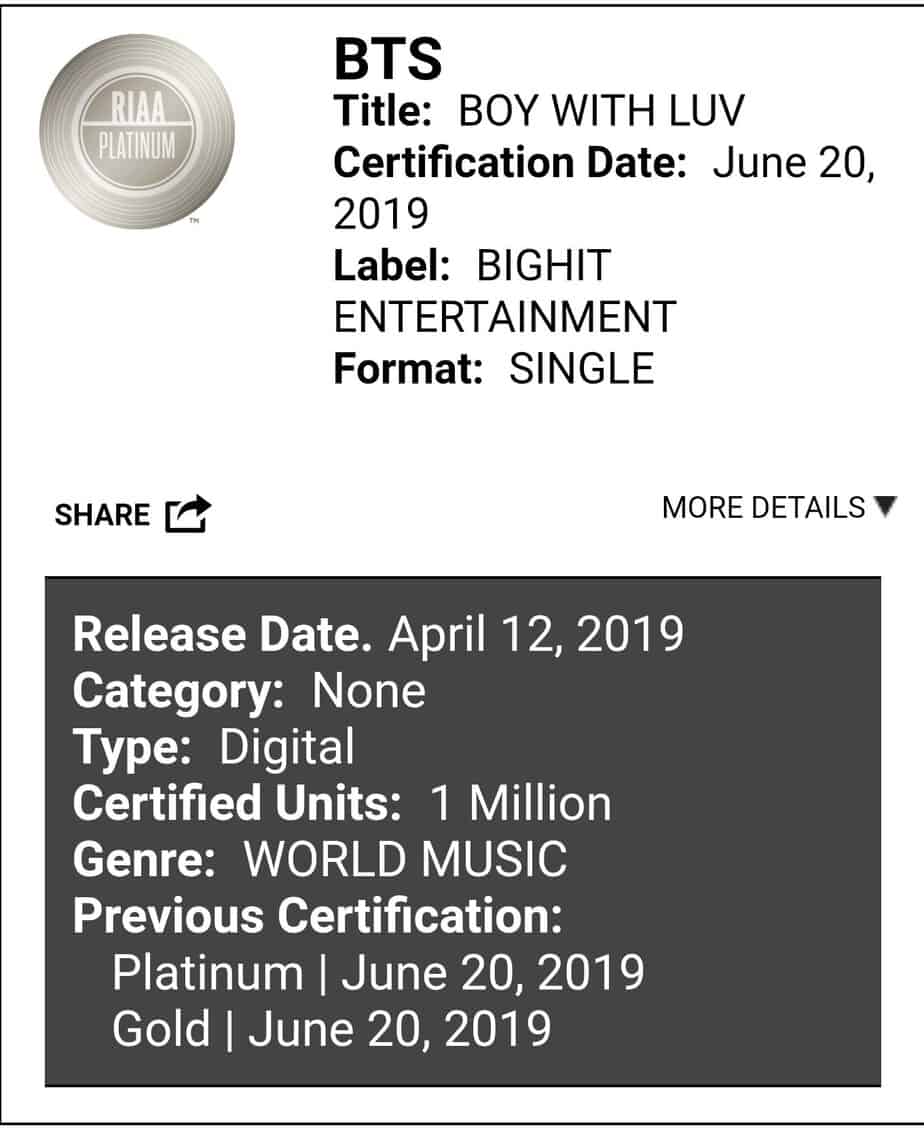924x1130 pixels.
Task: Click the share arrow icon
Action: (189, 514)
